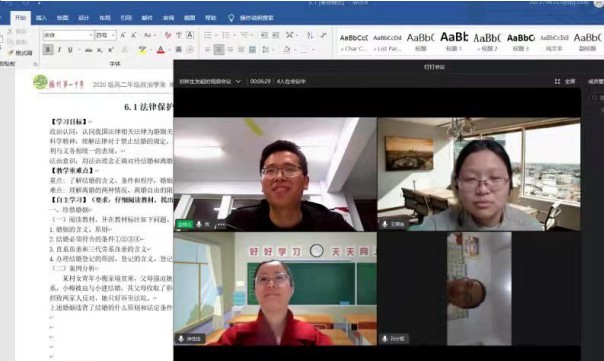Click the Tell Me search lightbulb box
The image size is (604, 361).
tap(251, 18)
